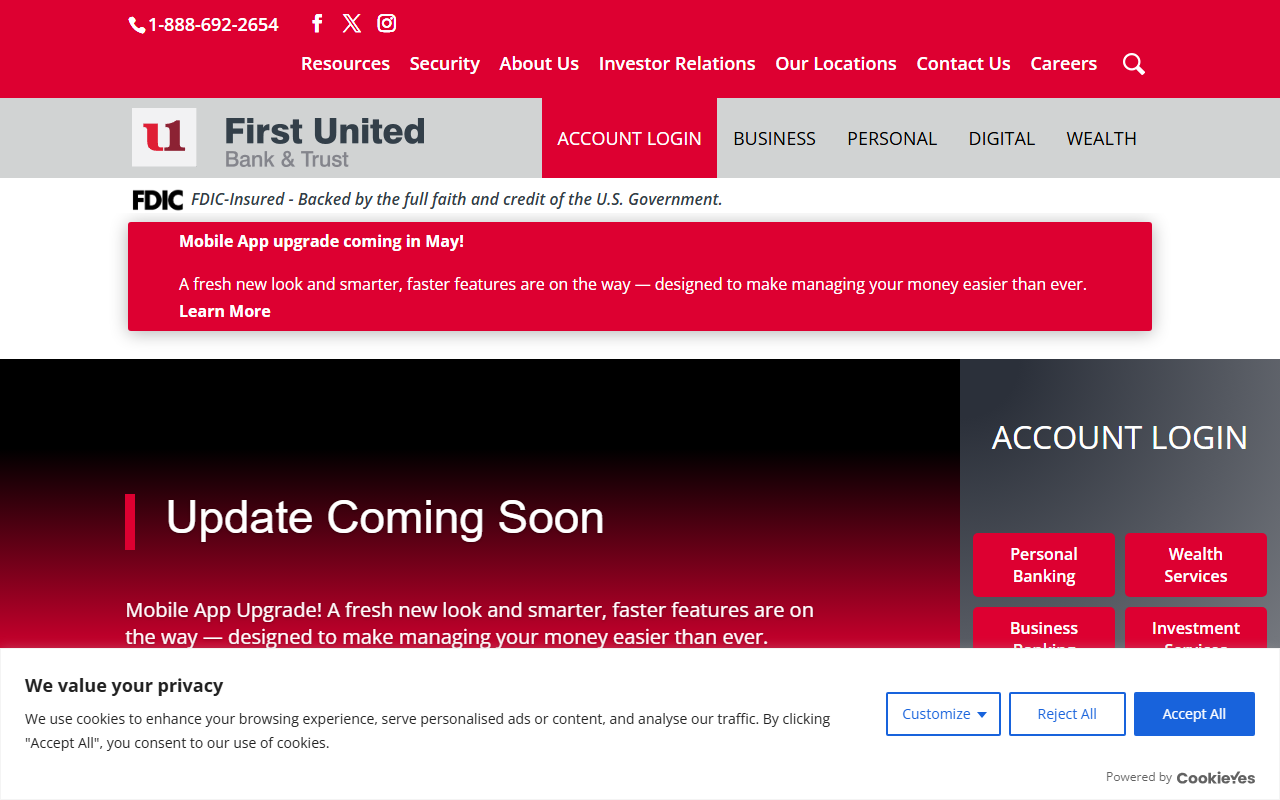Click Reject All cookies button

point(1067,714)
